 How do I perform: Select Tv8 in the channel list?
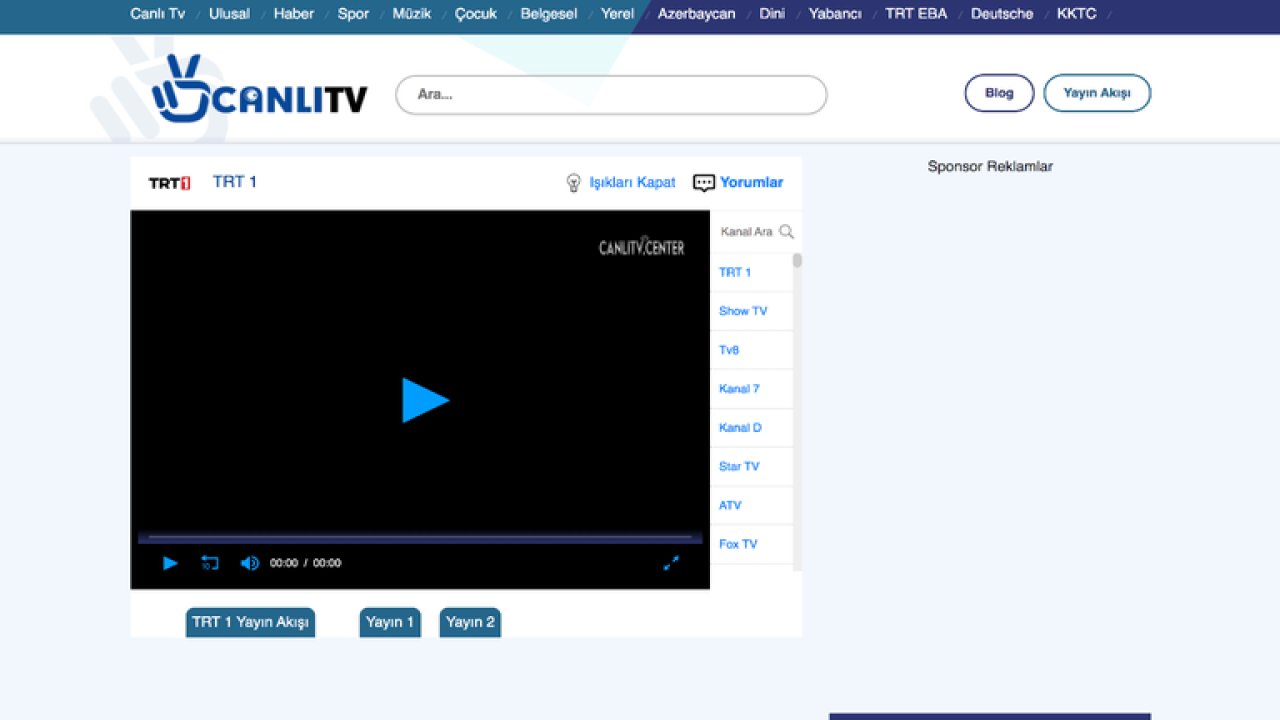click(751, 350)
